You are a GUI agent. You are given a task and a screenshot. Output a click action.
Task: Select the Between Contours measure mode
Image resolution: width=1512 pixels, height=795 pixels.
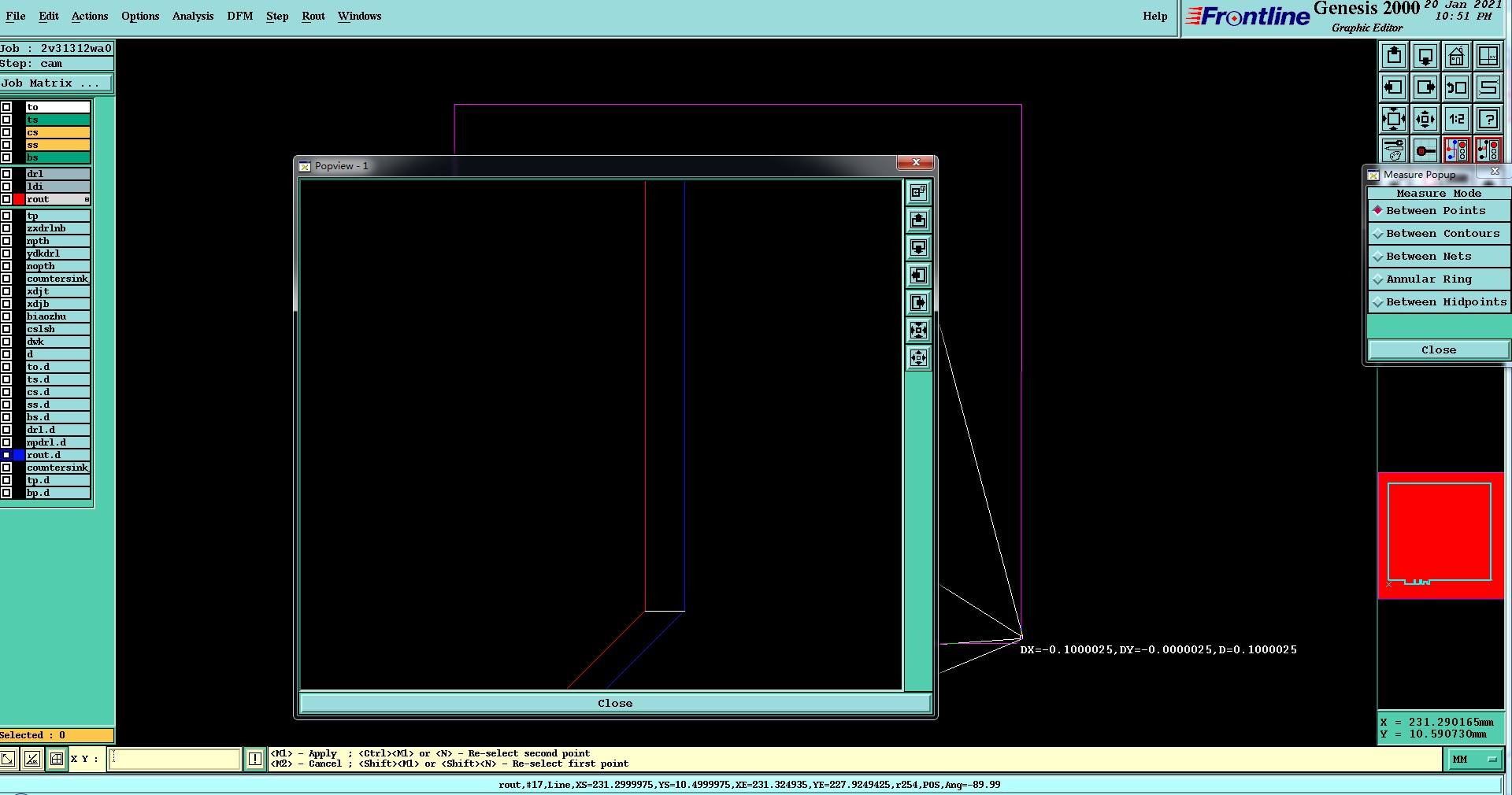click(x=1439, y=234)
